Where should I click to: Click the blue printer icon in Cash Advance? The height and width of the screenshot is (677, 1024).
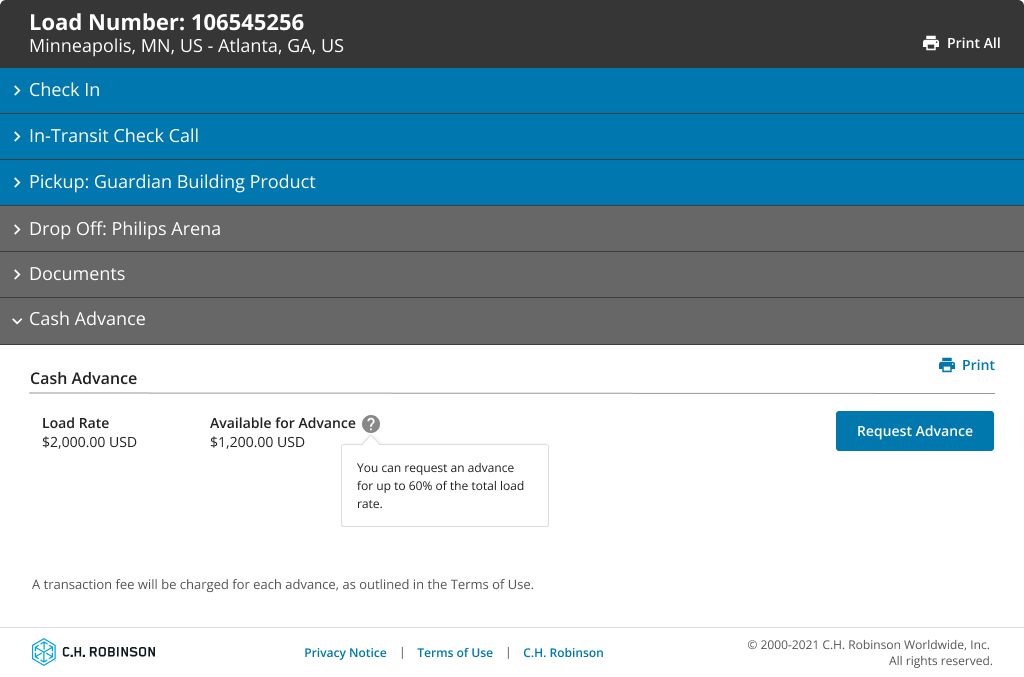click(946, 365)
